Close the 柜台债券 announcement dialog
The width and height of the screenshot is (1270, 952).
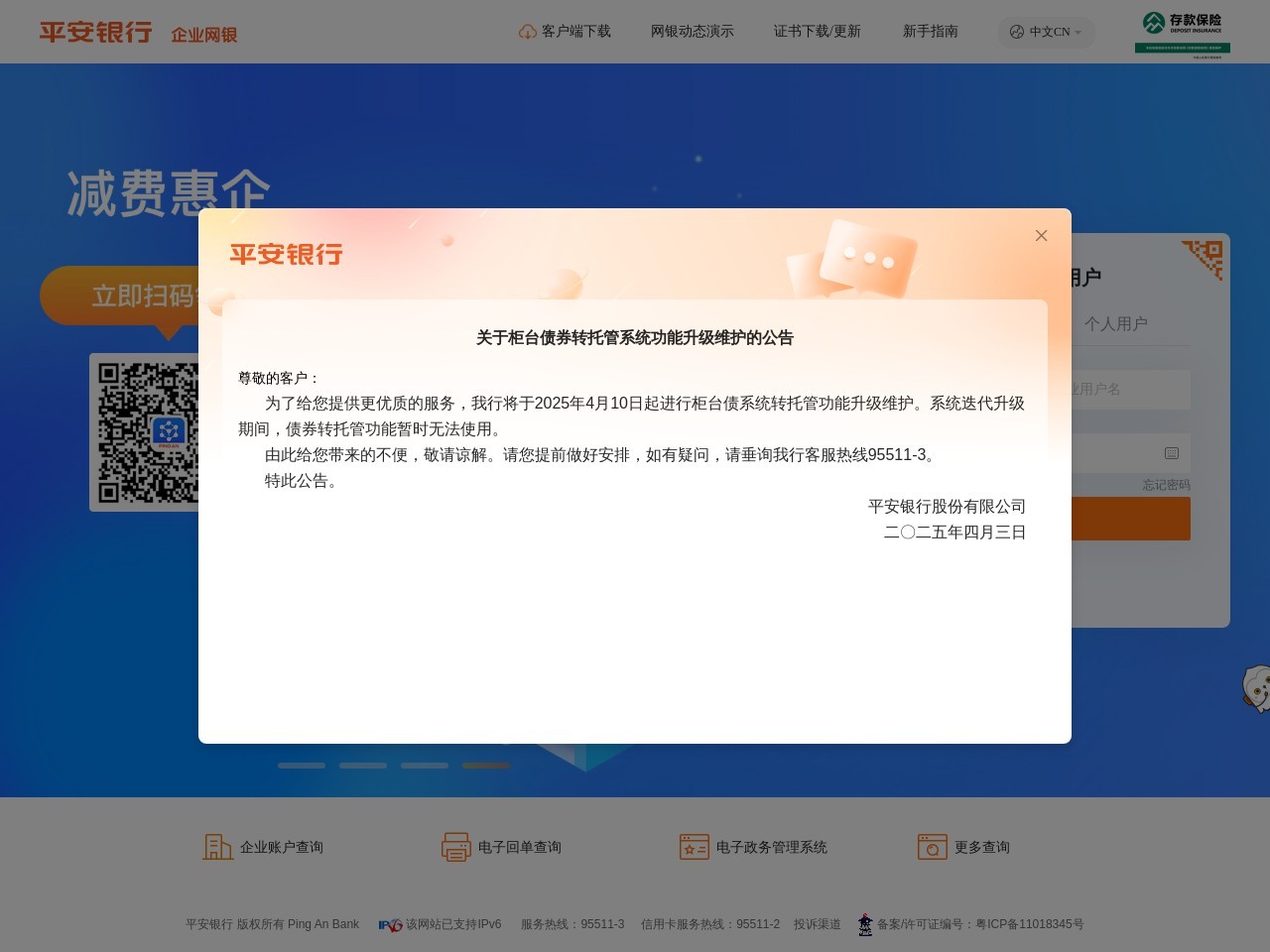1041,235
